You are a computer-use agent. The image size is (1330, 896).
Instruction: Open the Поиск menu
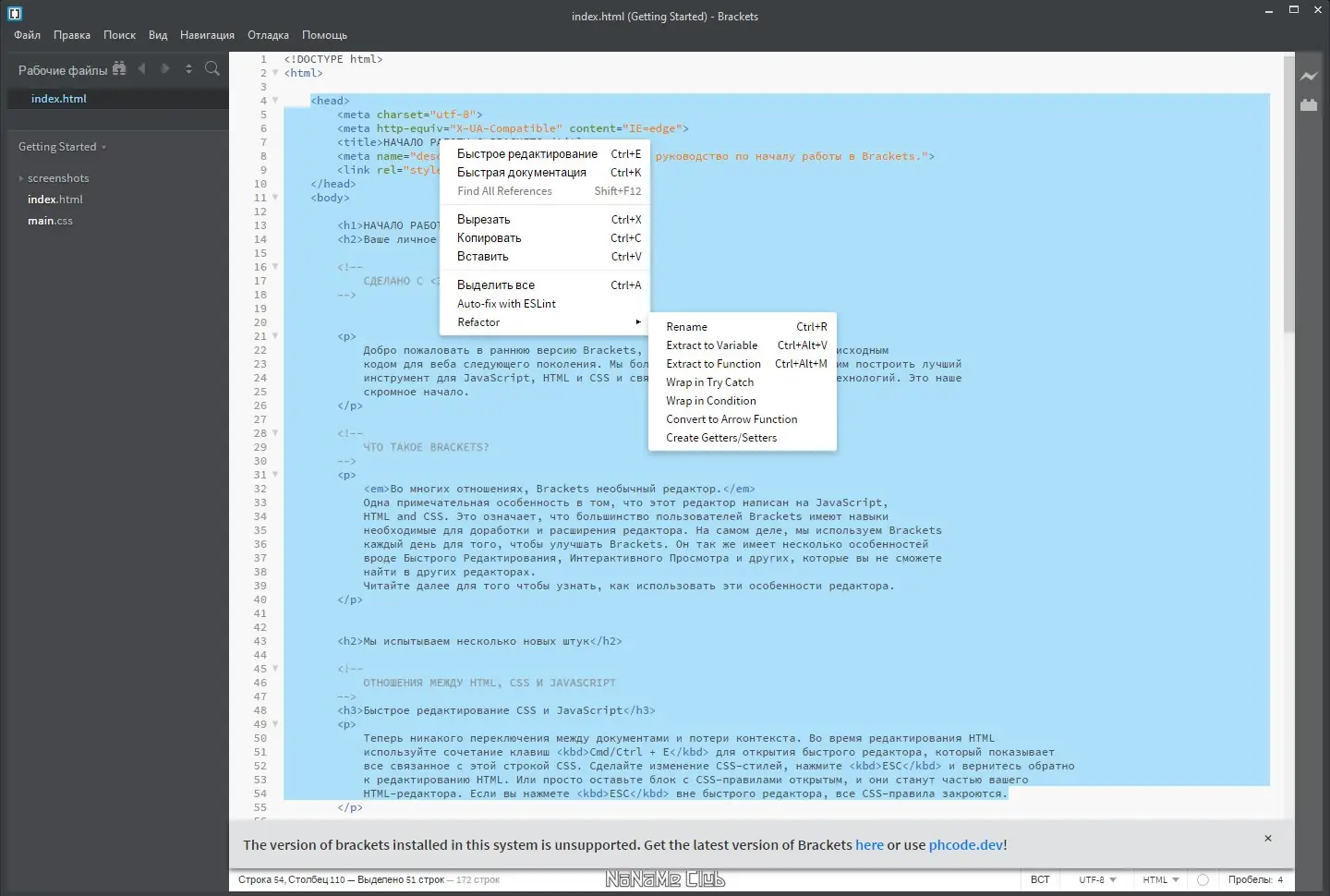pyautogui.click(x=119, y=35)
